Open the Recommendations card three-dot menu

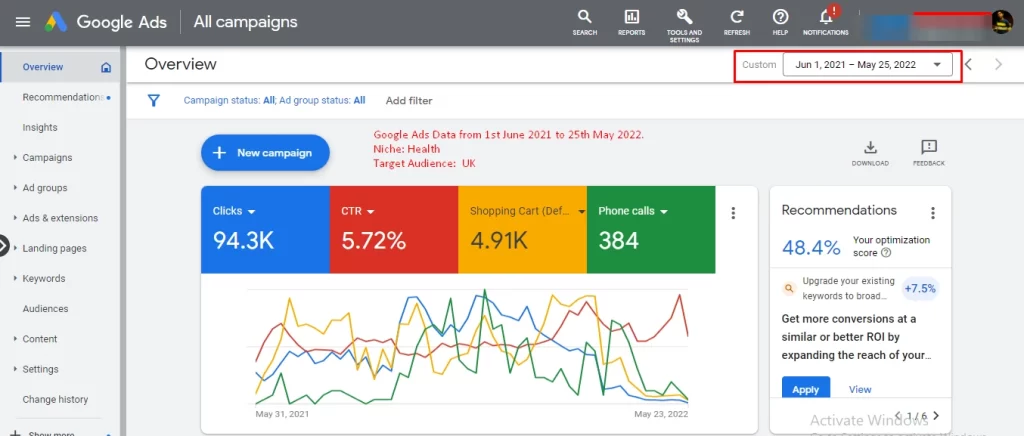933,213
